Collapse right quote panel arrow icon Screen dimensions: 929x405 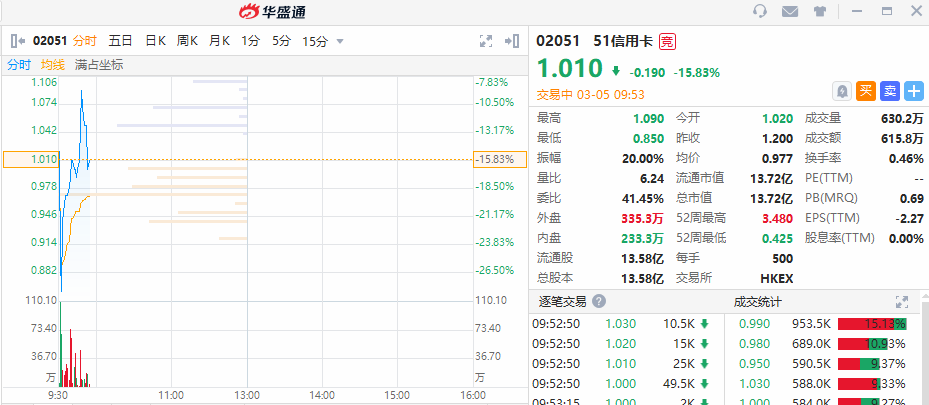(x=513, y=41)
